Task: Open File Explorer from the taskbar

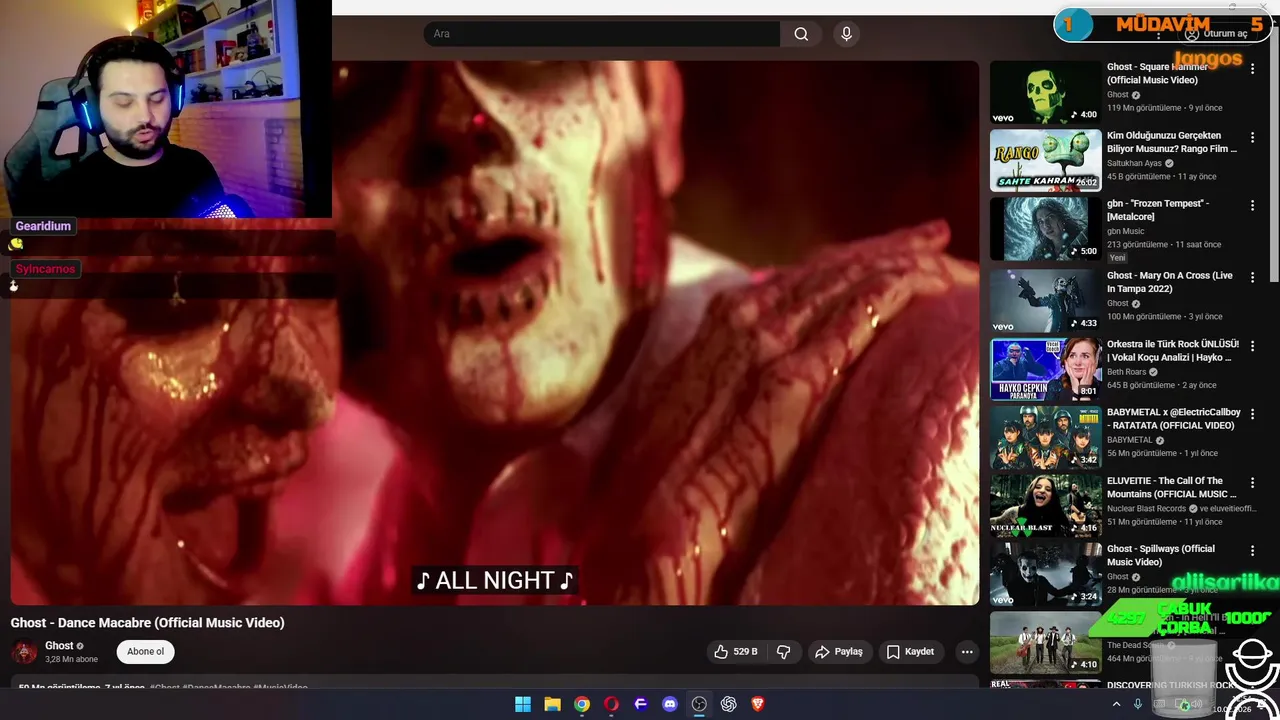Action: pos(552,704)
